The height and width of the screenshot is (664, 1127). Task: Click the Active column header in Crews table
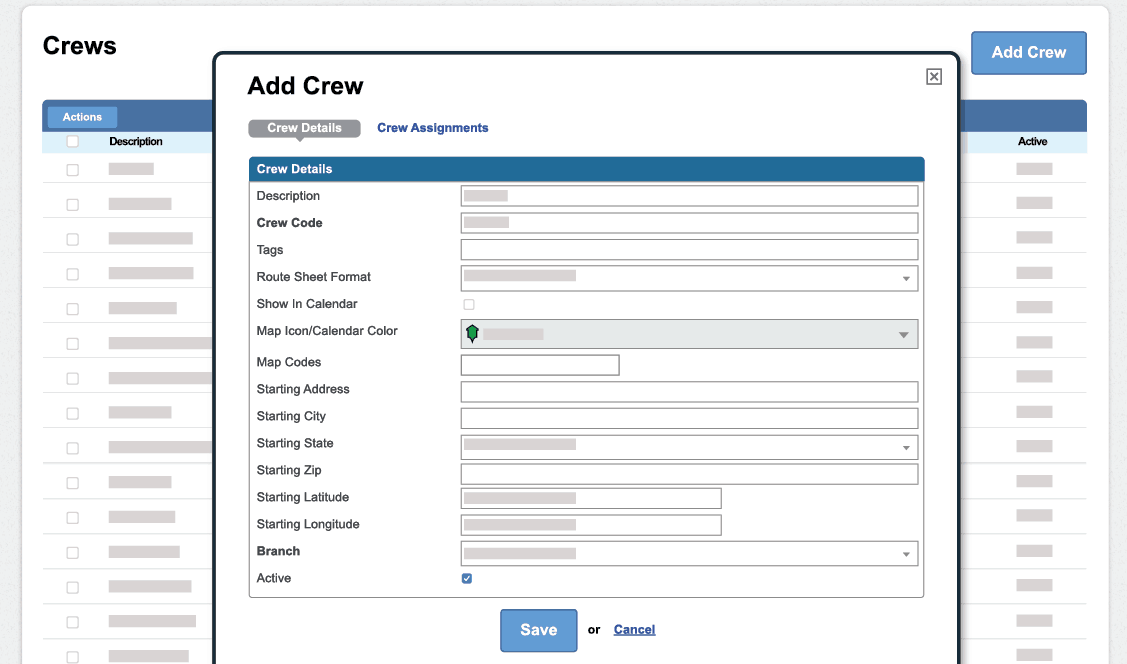pos(1032,142)
